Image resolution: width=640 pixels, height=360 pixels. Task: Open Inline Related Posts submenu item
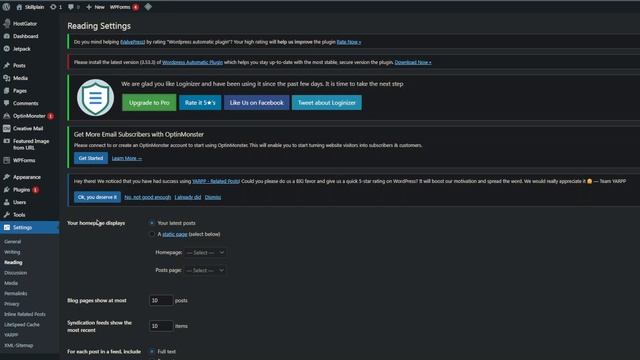pyautogui.click(x=25, y=314)
